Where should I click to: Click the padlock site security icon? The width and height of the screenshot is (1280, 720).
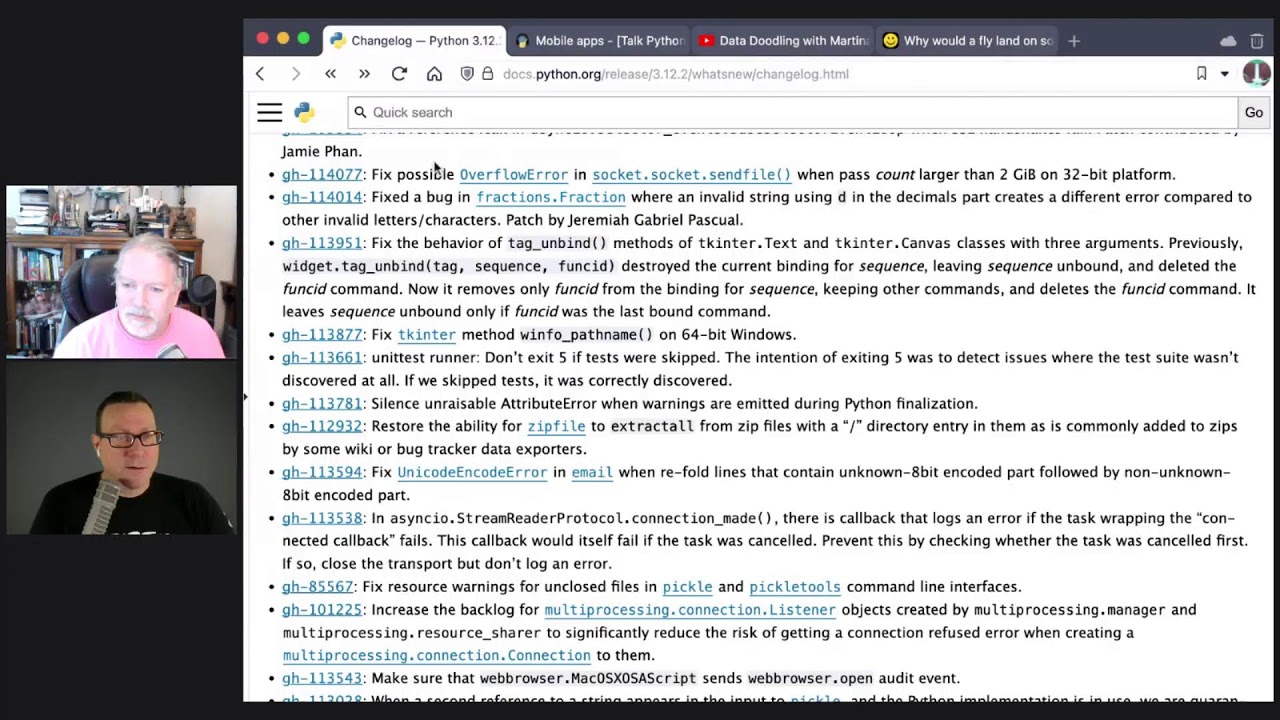point(488,74)
